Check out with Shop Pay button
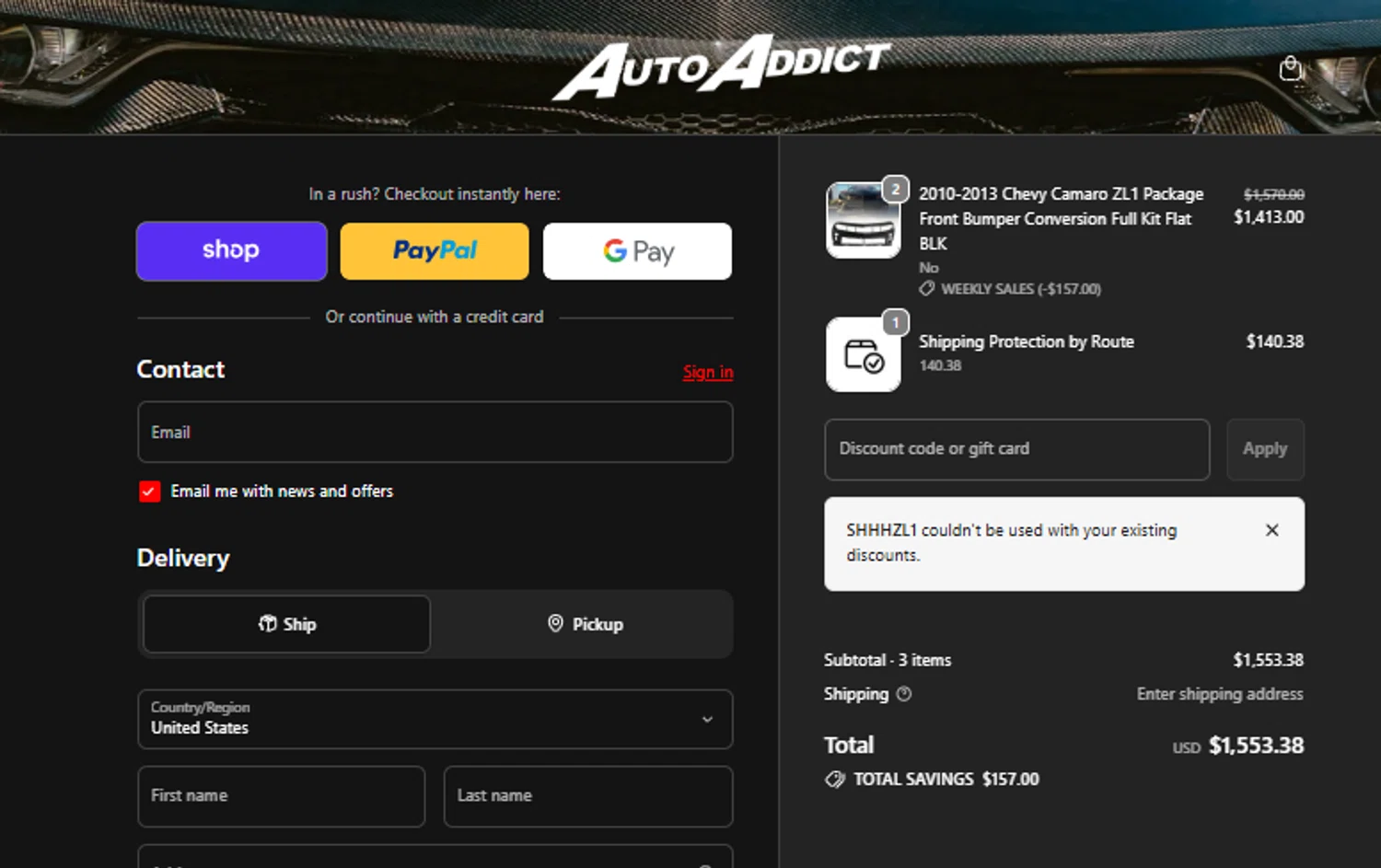The width and height of the screenshot is (1381, 868). [x=231, y=250]
